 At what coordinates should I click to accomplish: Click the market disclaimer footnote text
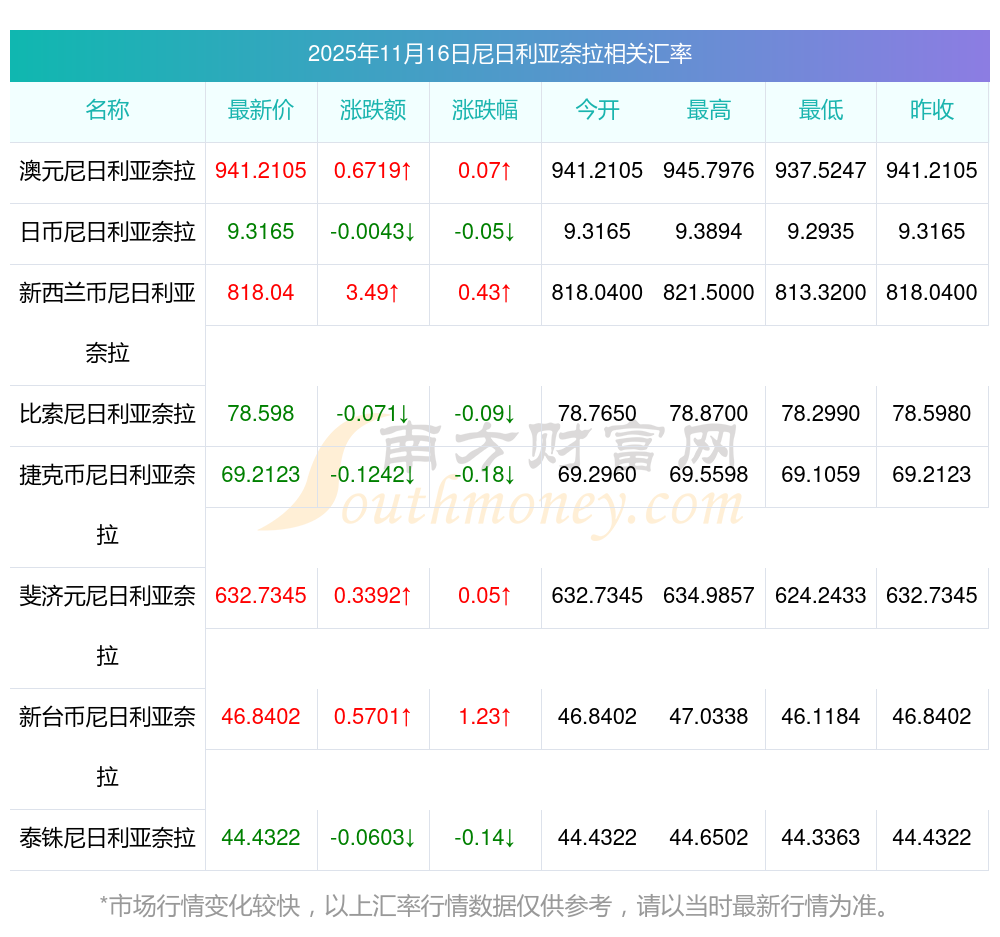[x=495, y=906]
